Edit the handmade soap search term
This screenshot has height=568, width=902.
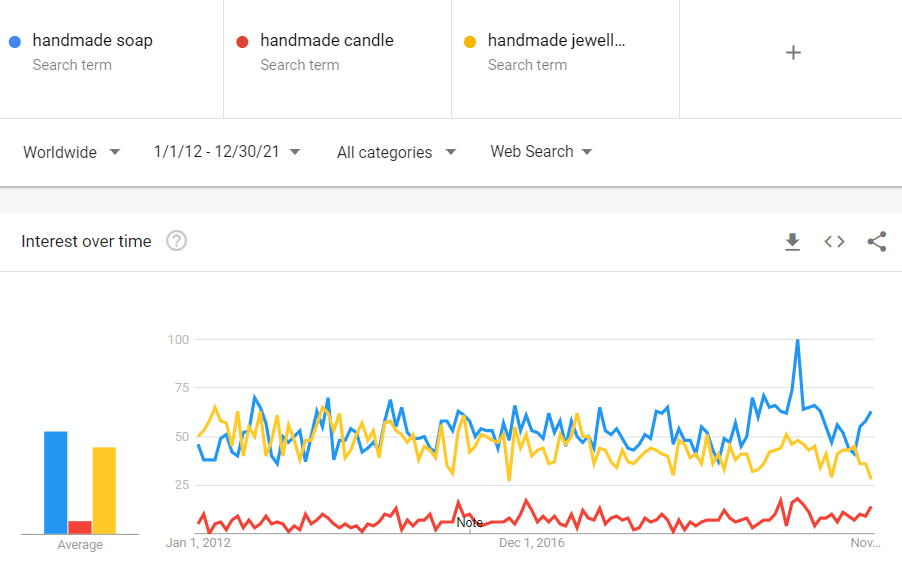(x=93, y=40)
